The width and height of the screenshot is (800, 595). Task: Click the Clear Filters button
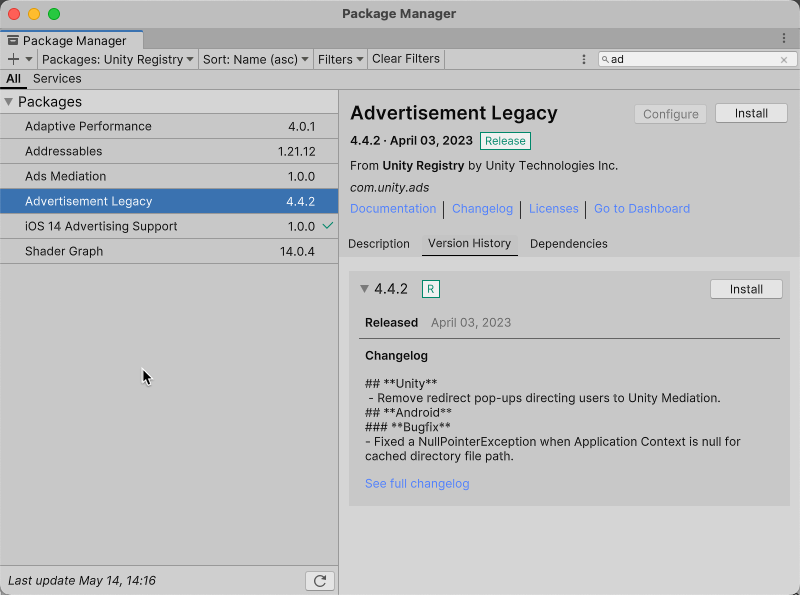pos(406,59)
